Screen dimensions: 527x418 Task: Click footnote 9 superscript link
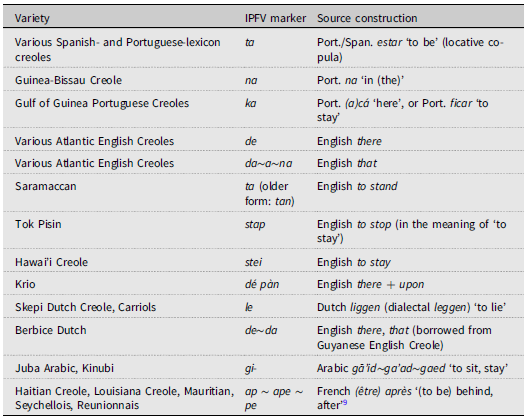click(x=345, y=402)
